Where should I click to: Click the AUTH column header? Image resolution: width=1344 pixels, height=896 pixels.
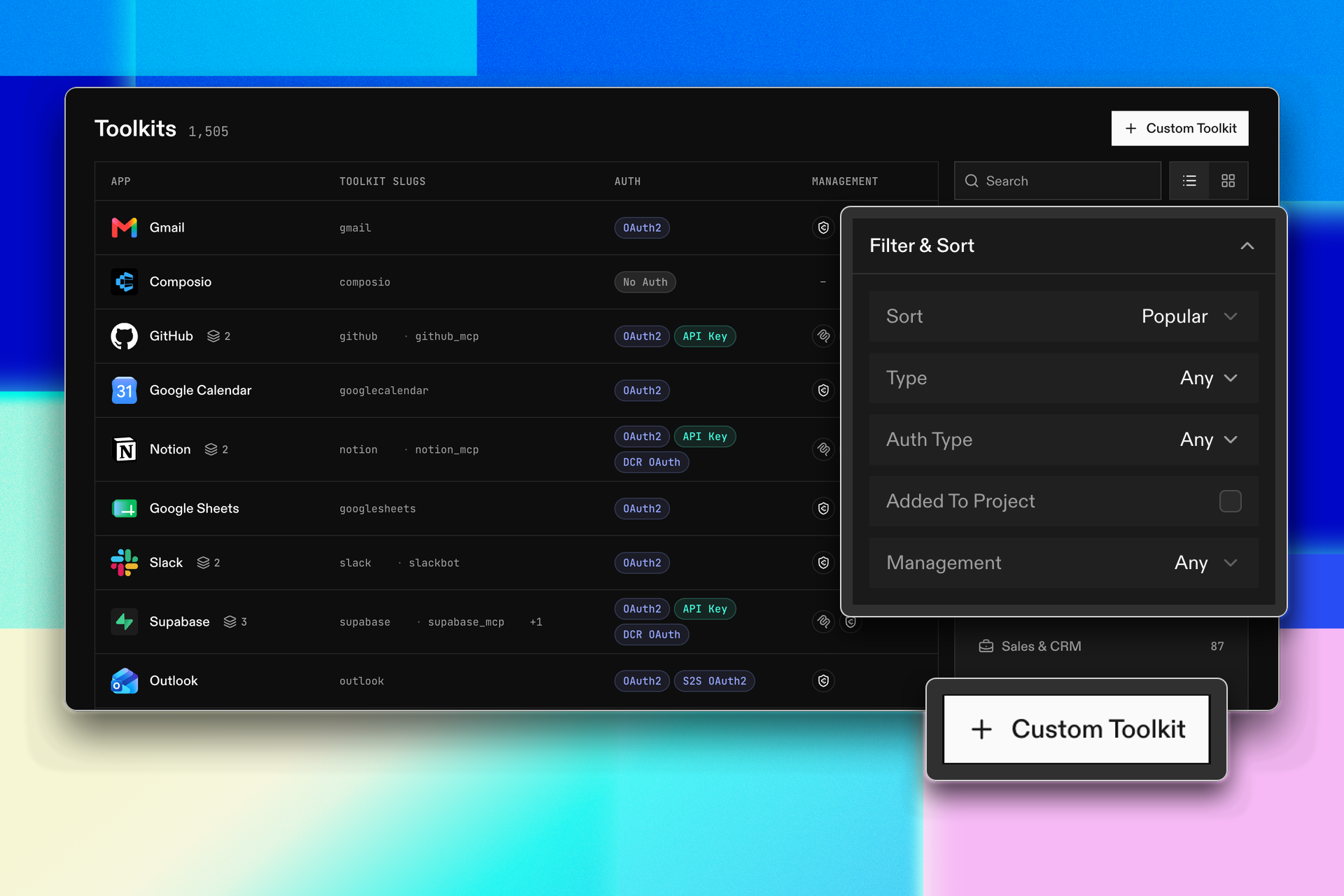click(x=627, y=181)
